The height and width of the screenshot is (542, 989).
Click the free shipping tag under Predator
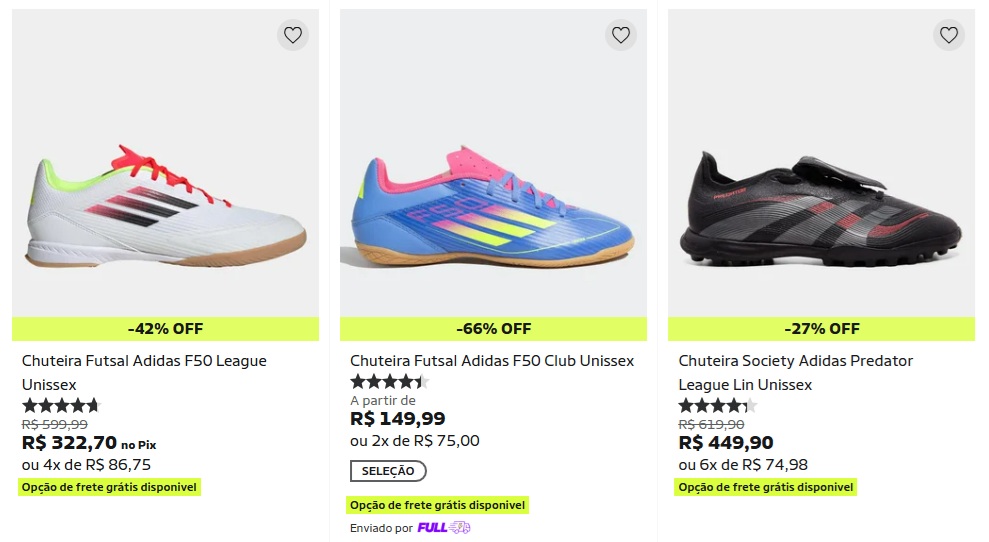click(767, 487)
